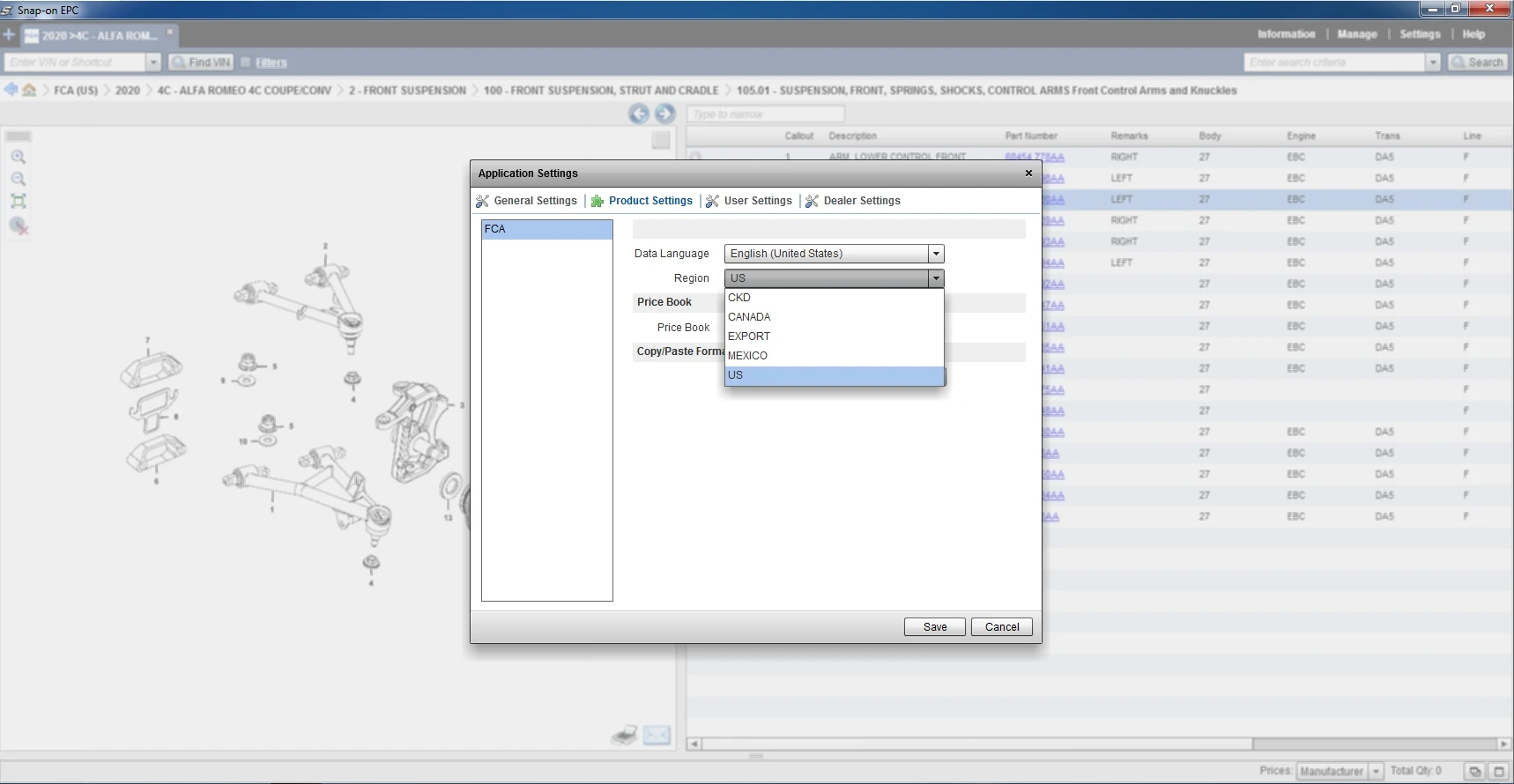1514x784 pixels.
Task: Click the Save button
Action: pyautogui.click(x=935, y=627)
